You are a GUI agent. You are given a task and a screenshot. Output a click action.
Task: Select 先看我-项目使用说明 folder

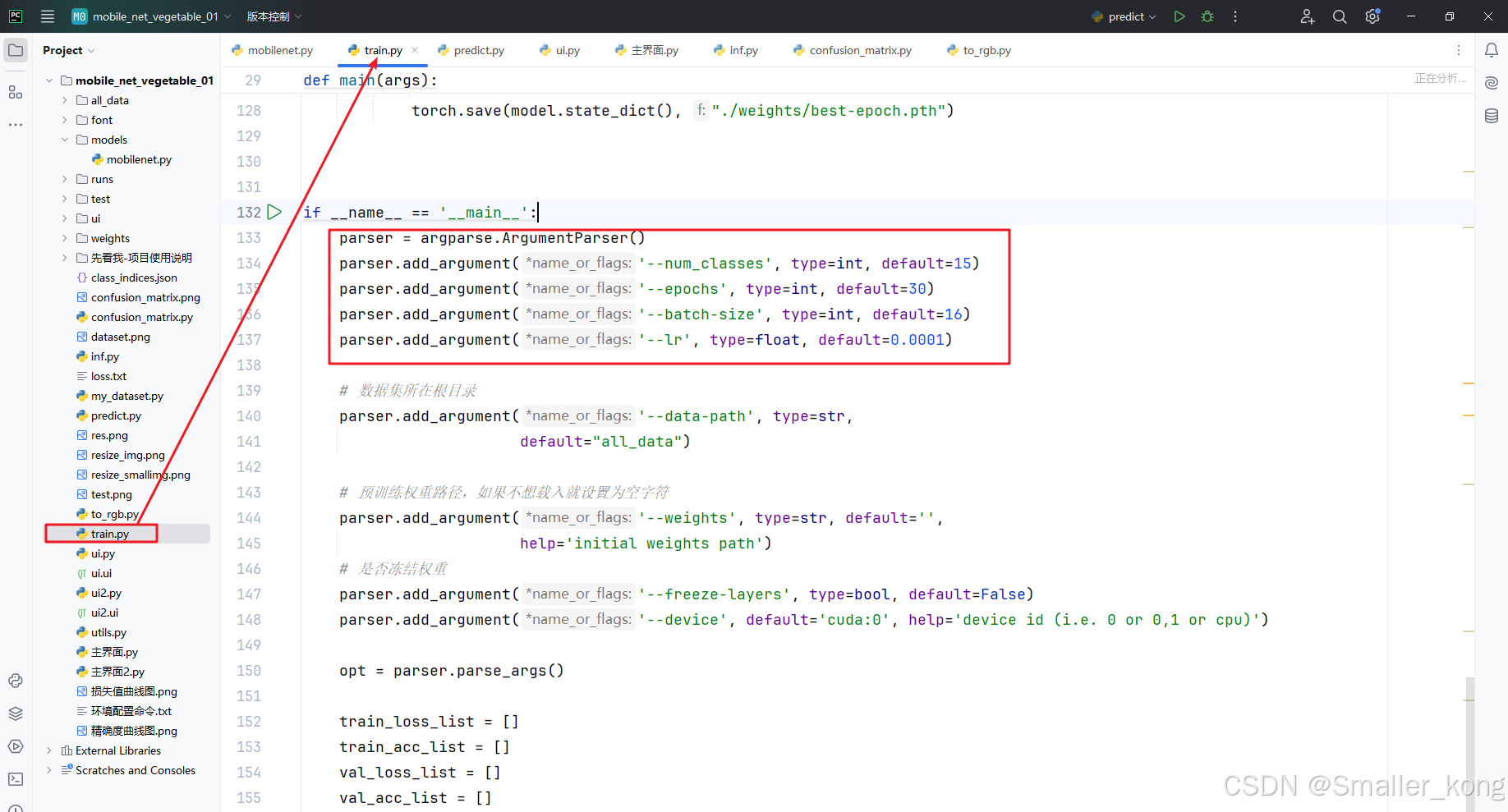[141, 258]
